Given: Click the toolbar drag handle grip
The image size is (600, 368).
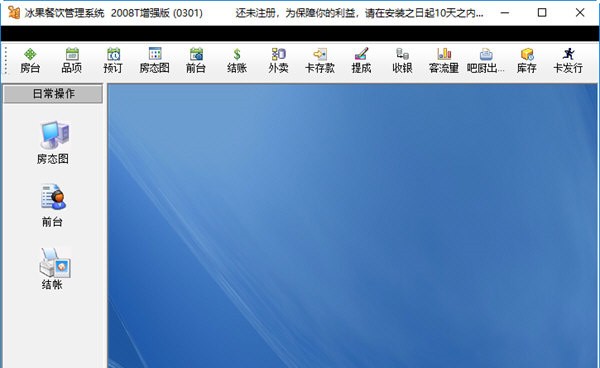Looking at the screenshot, I should coord(6,60).
